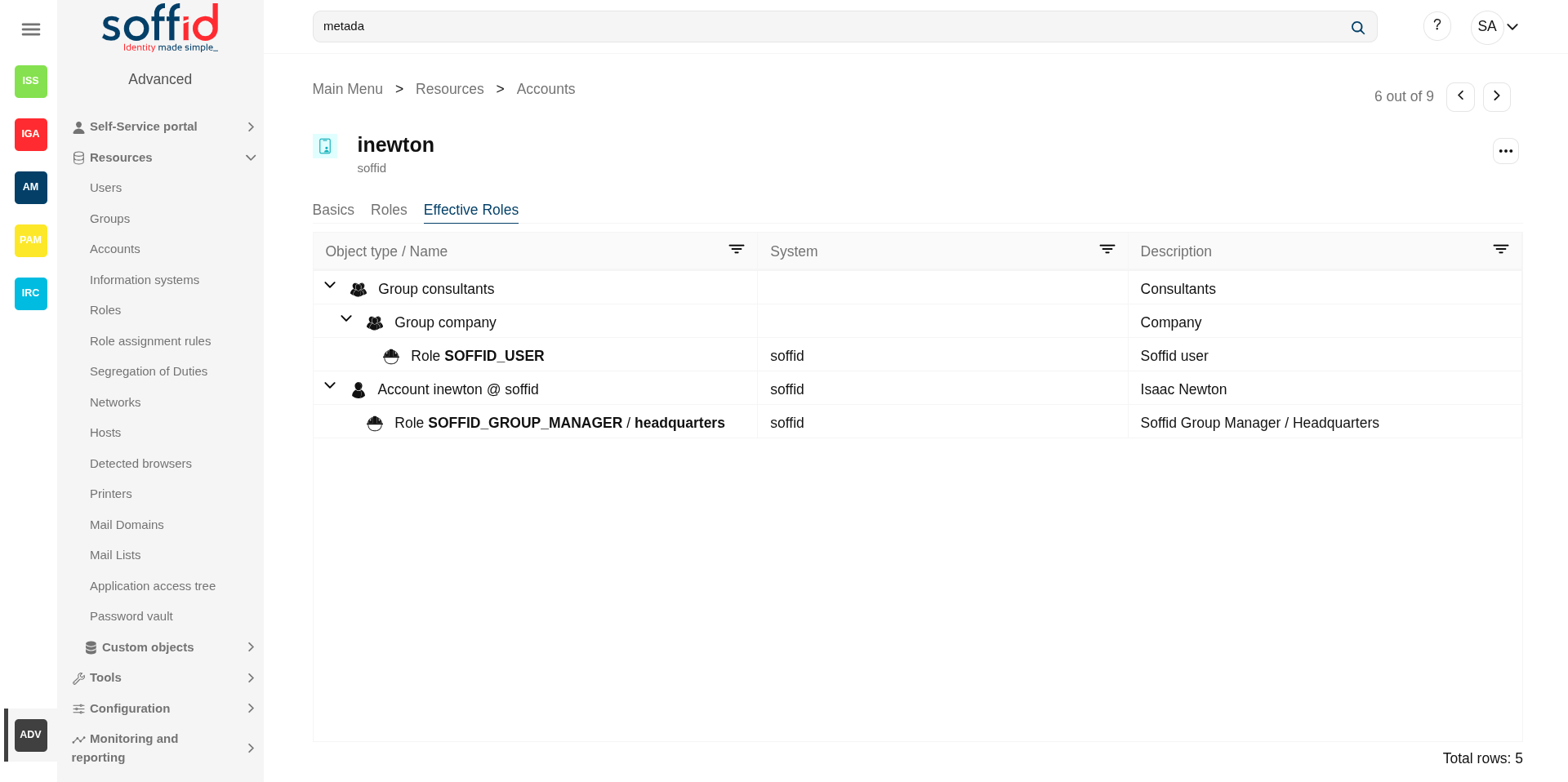
Task: Select the ADV module icon
Action: click(x=31, y=735)
